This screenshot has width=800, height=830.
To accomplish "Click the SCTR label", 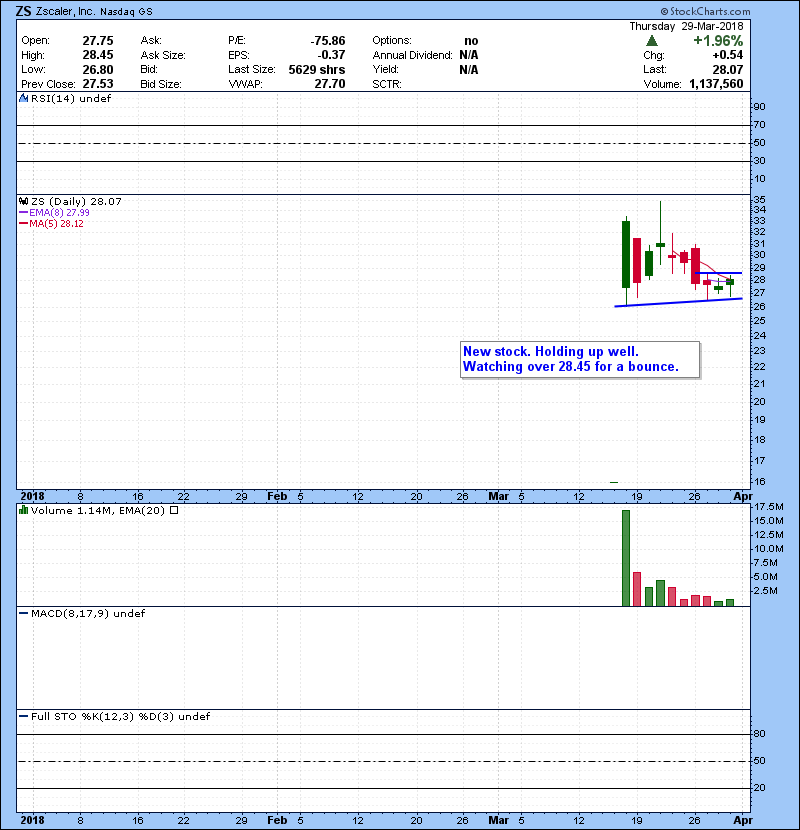I will coord(386,84).
